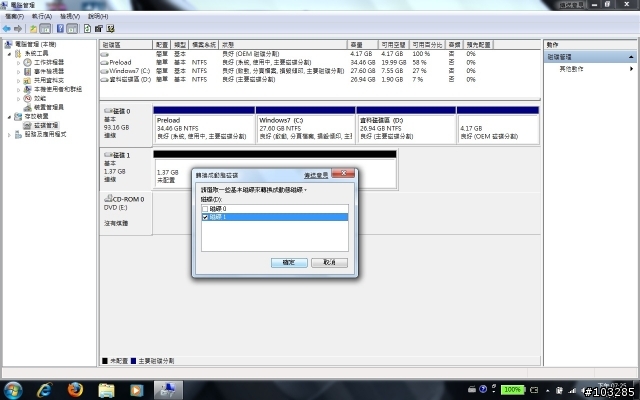Click the Forward arrow in the toolbar
The width and height of the screenshot is (640, 400).
point(18,29)
